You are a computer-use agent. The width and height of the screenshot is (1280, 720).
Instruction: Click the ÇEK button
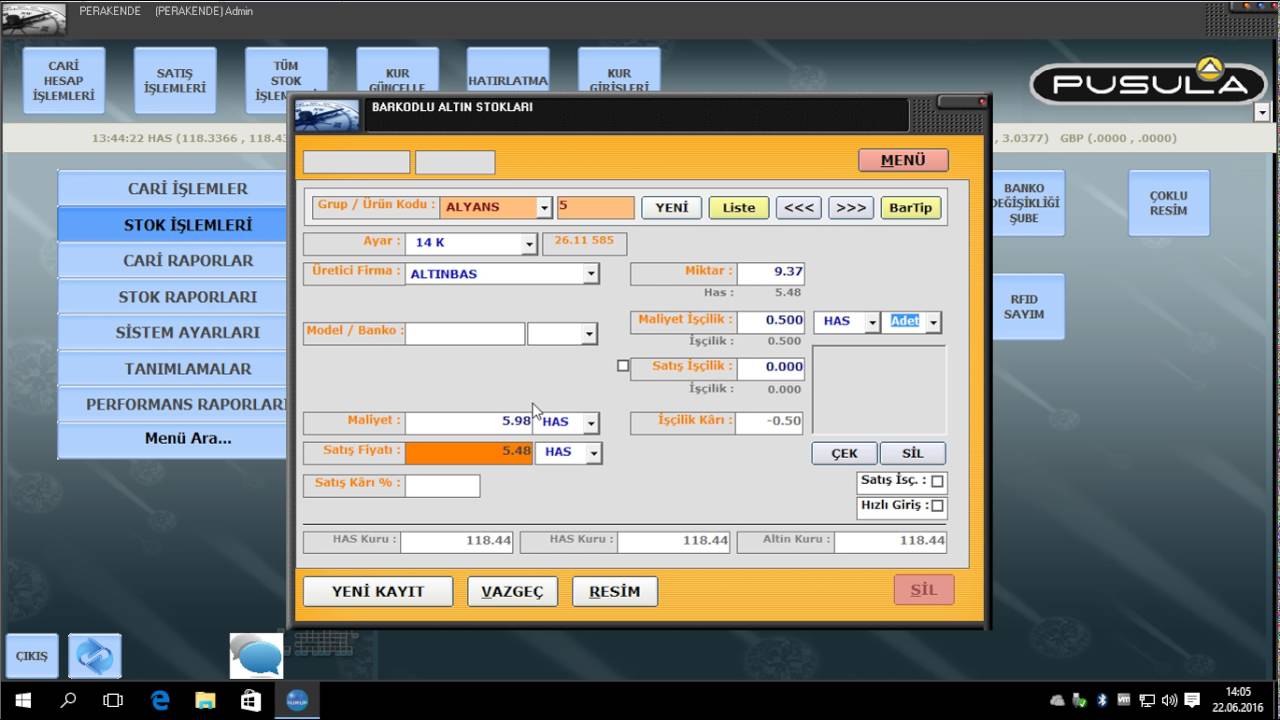(844, 453)
